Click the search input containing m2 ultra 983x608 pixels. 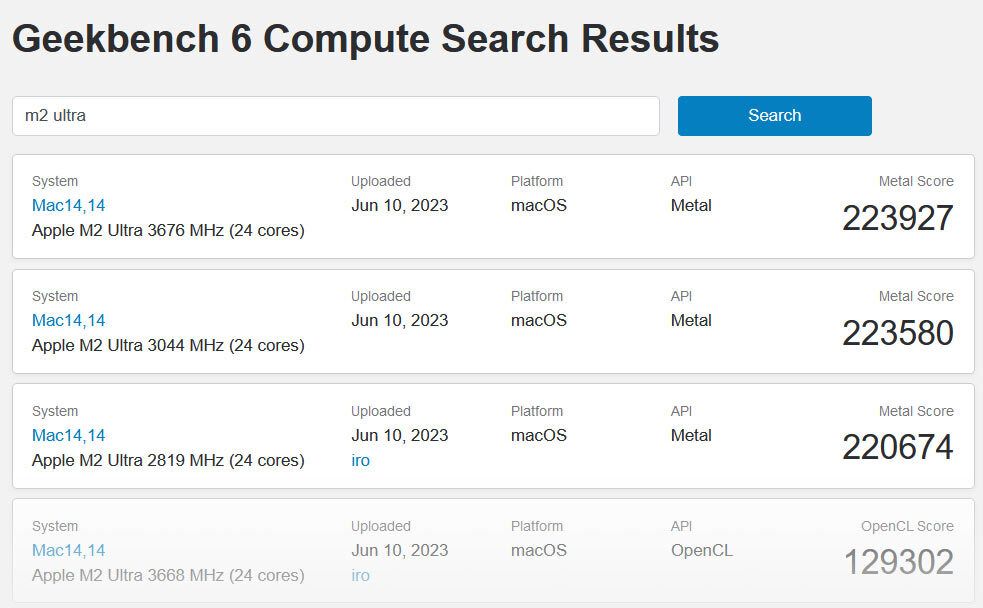point(336,115)
